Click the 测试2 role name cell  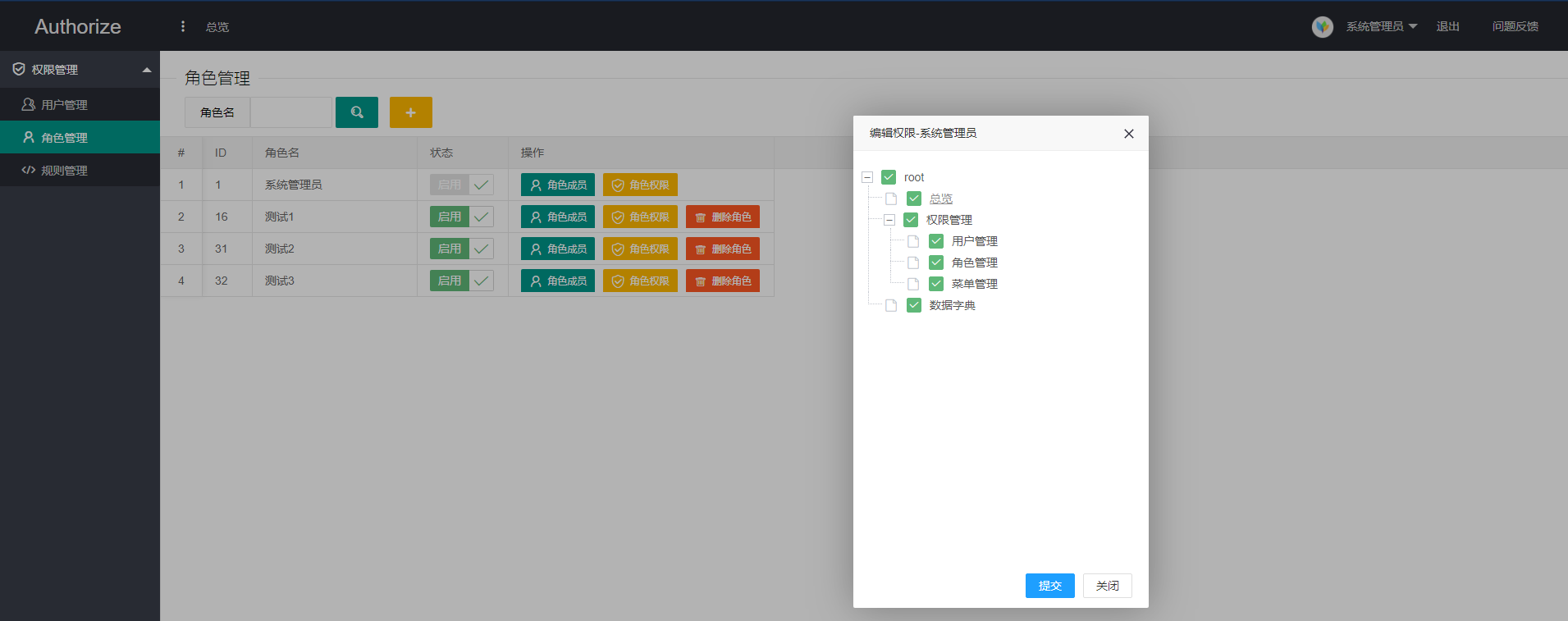click(x=335, y=249)
